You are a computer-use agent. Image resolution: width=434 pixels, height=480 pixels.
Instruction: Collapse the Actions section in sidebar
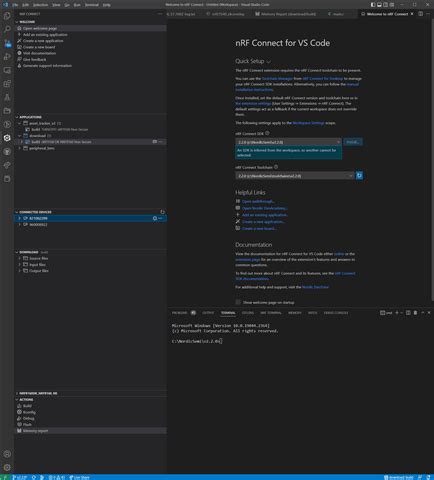[17, 399]
